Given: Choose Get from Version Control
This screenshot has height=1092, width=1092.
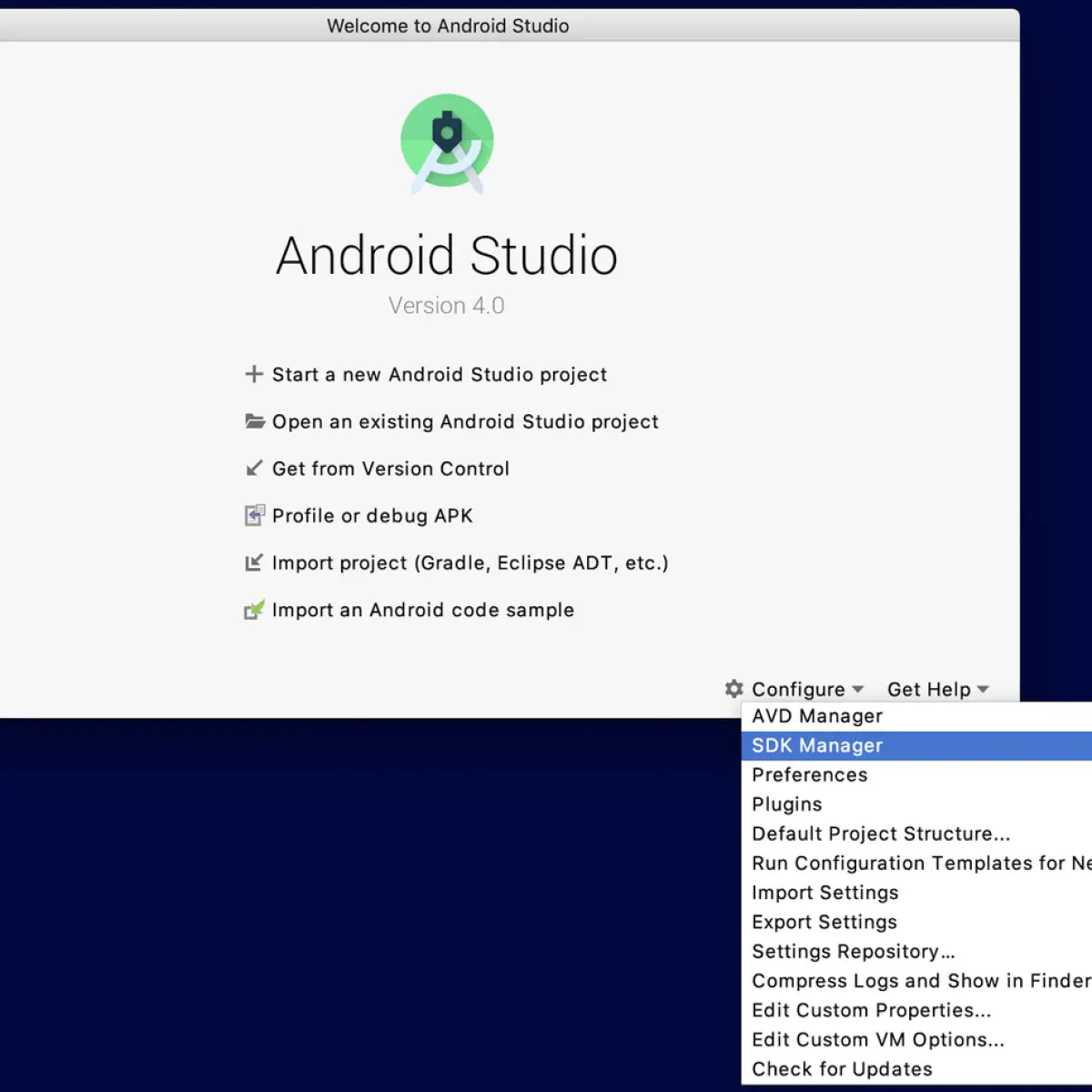Looking at the screenshot, I should (390, 469).
